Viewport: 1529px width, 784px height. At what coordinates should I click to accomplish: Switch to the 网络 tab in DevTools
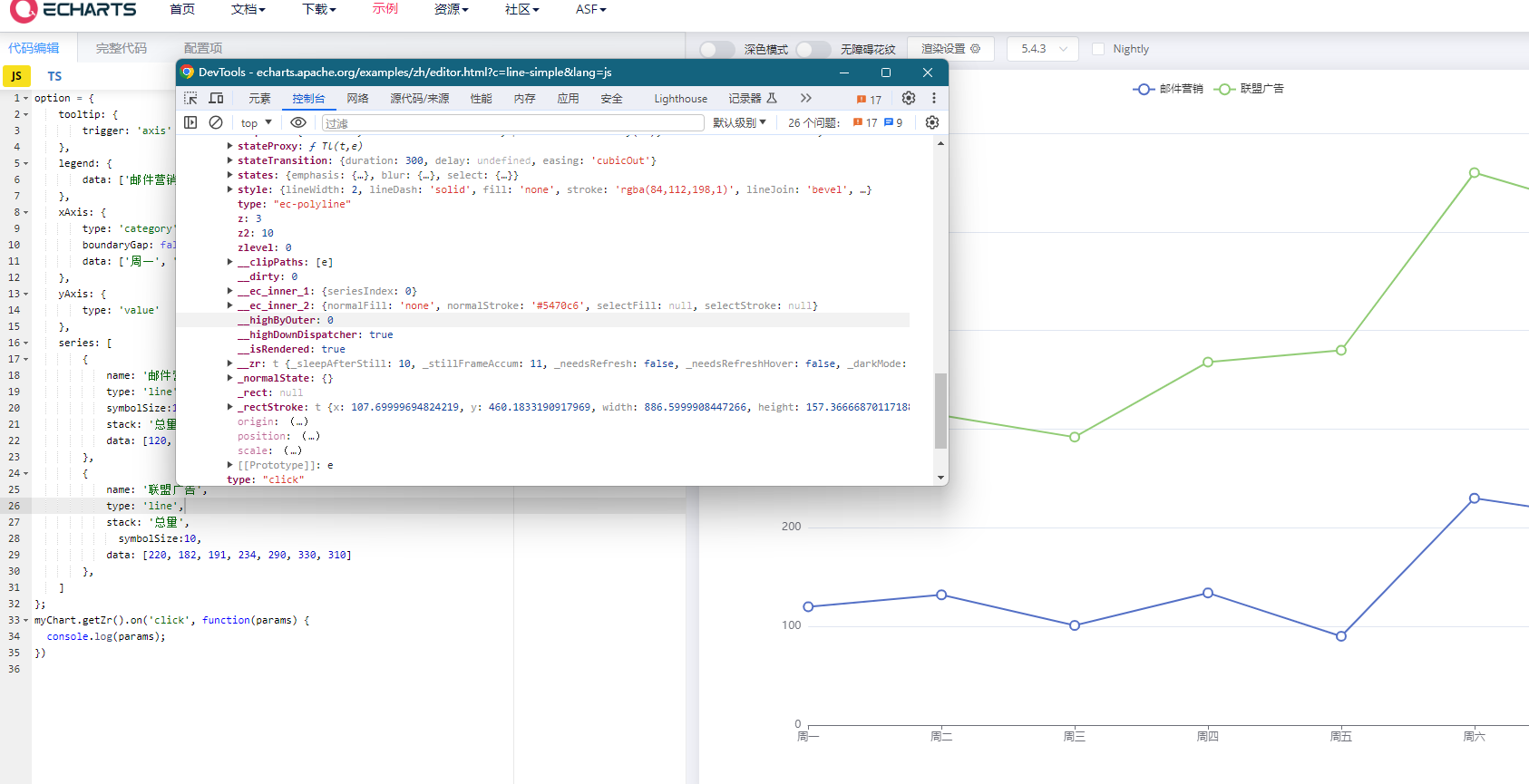tap(357, 99)
